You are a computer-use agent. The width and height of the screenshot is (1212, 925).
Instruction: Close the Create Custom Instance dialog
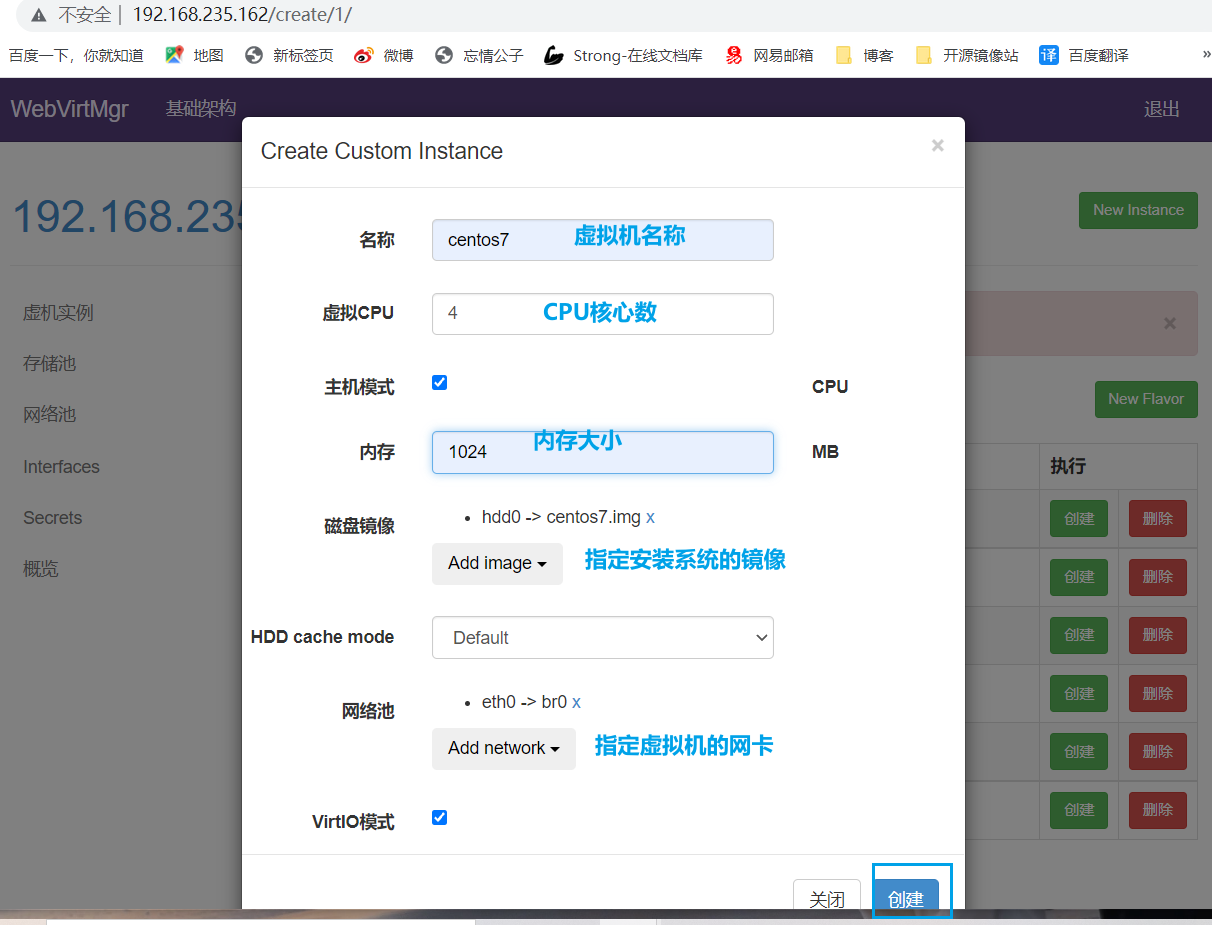[937, 146]
